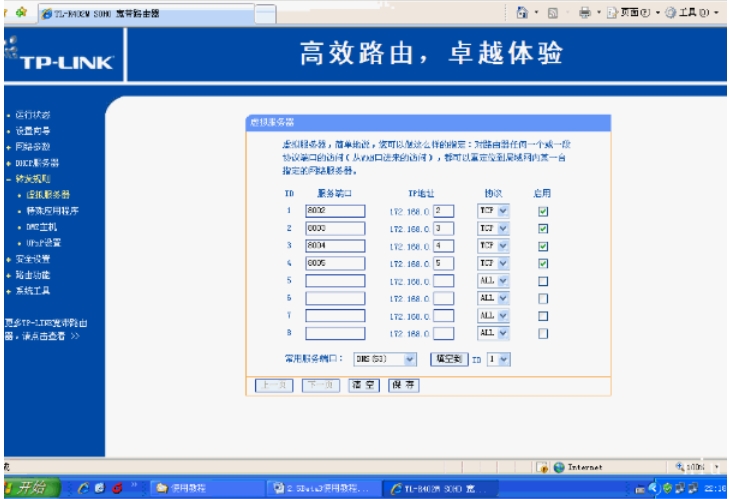Click the IP address field for ID 5
The width and height of the screenshot is (730, 499).
click(443, 281)
